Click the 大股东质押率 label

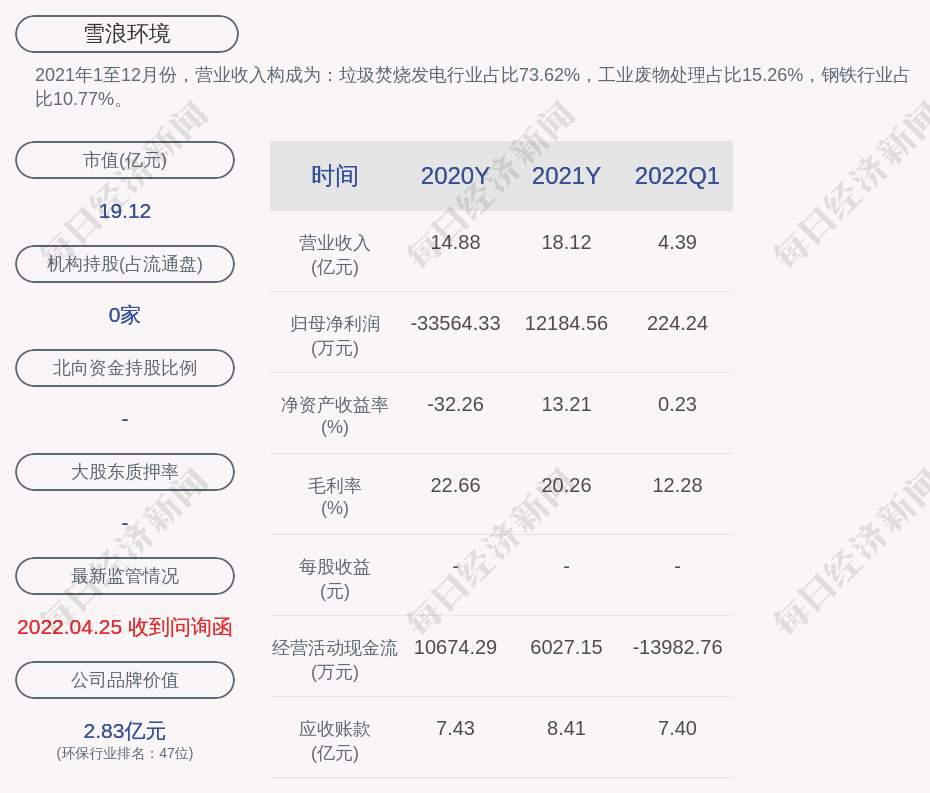click(x=125, y=472)
